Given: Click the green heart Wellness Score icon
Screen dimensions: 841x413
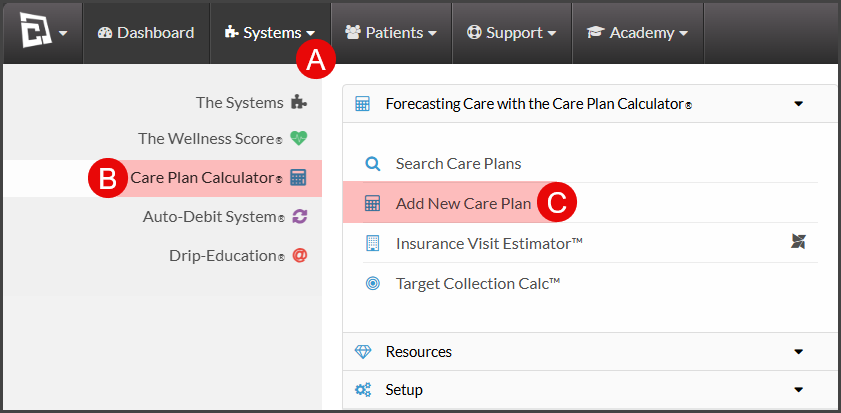Looking at the screenshot, I should tap(299, 138).
